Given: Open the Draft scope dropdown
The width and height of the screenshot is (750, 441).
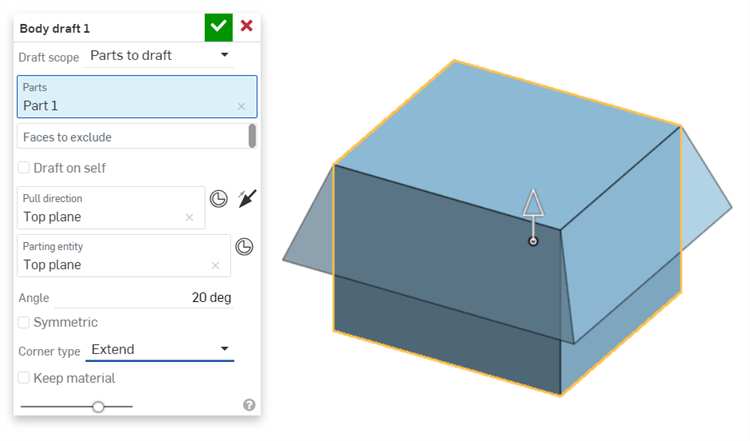Looking at the screenshot, I should (159, 55).
